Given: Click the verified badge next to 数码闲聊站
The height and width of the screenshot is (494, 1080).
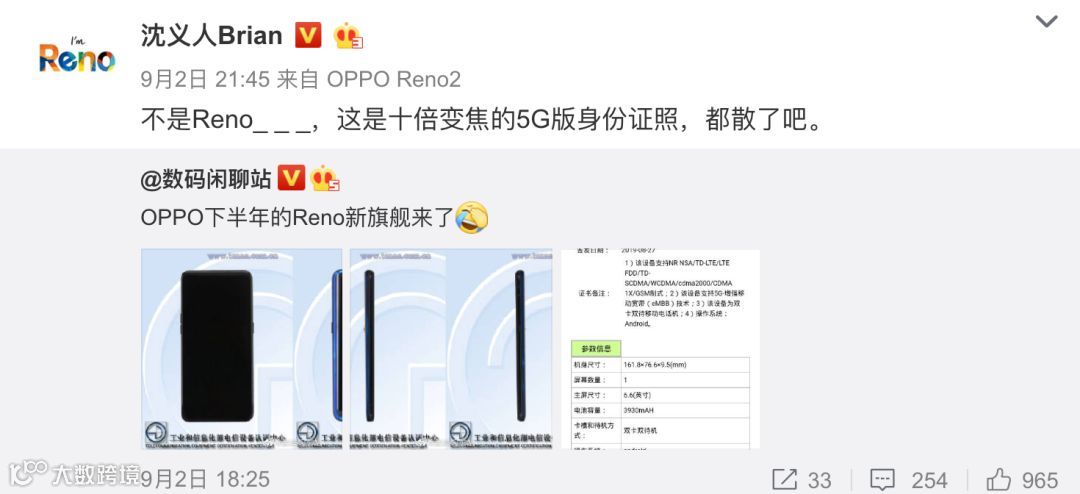Looking at the screenshot, I should pos(291,179).
